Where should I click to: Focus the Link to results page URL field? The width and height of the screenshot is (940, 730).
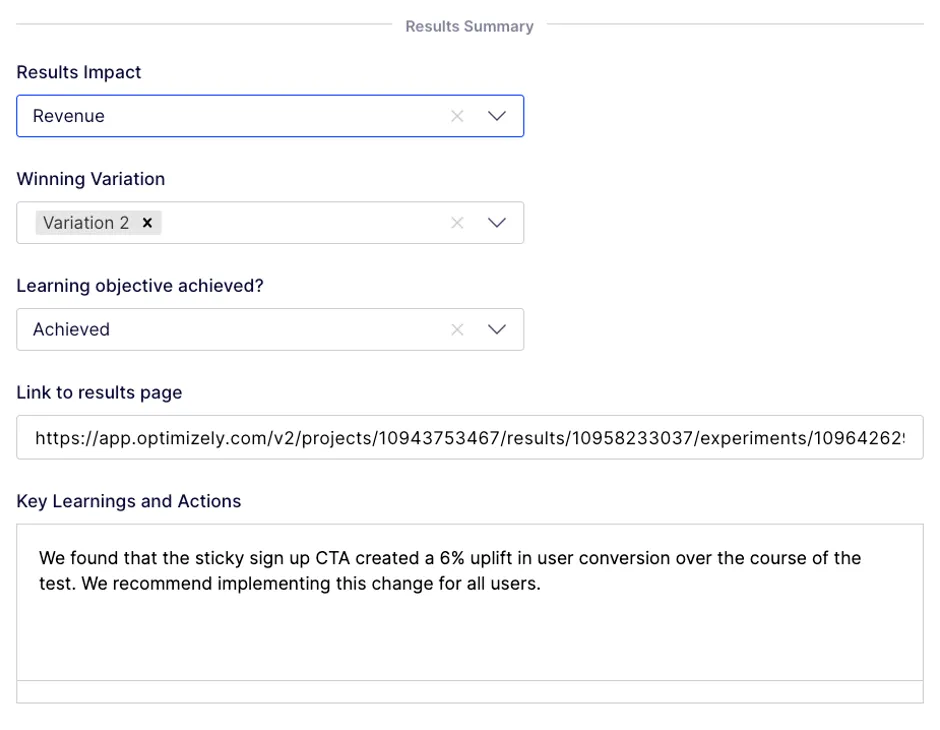click(469, 438)
